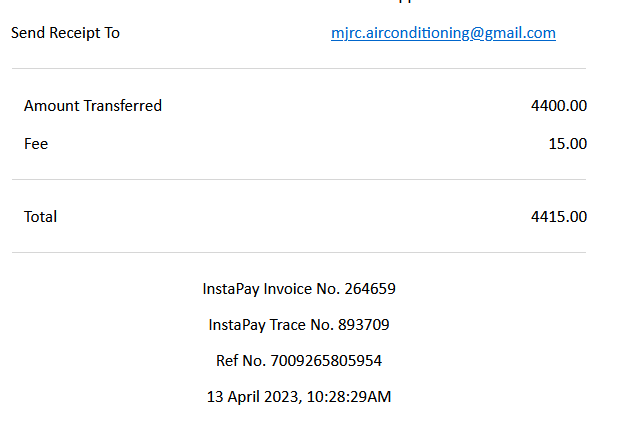The width and height of the screenshot is (624, 430).
Task: Click the "InstaPay Trace No." text
Action: point(273,325)
